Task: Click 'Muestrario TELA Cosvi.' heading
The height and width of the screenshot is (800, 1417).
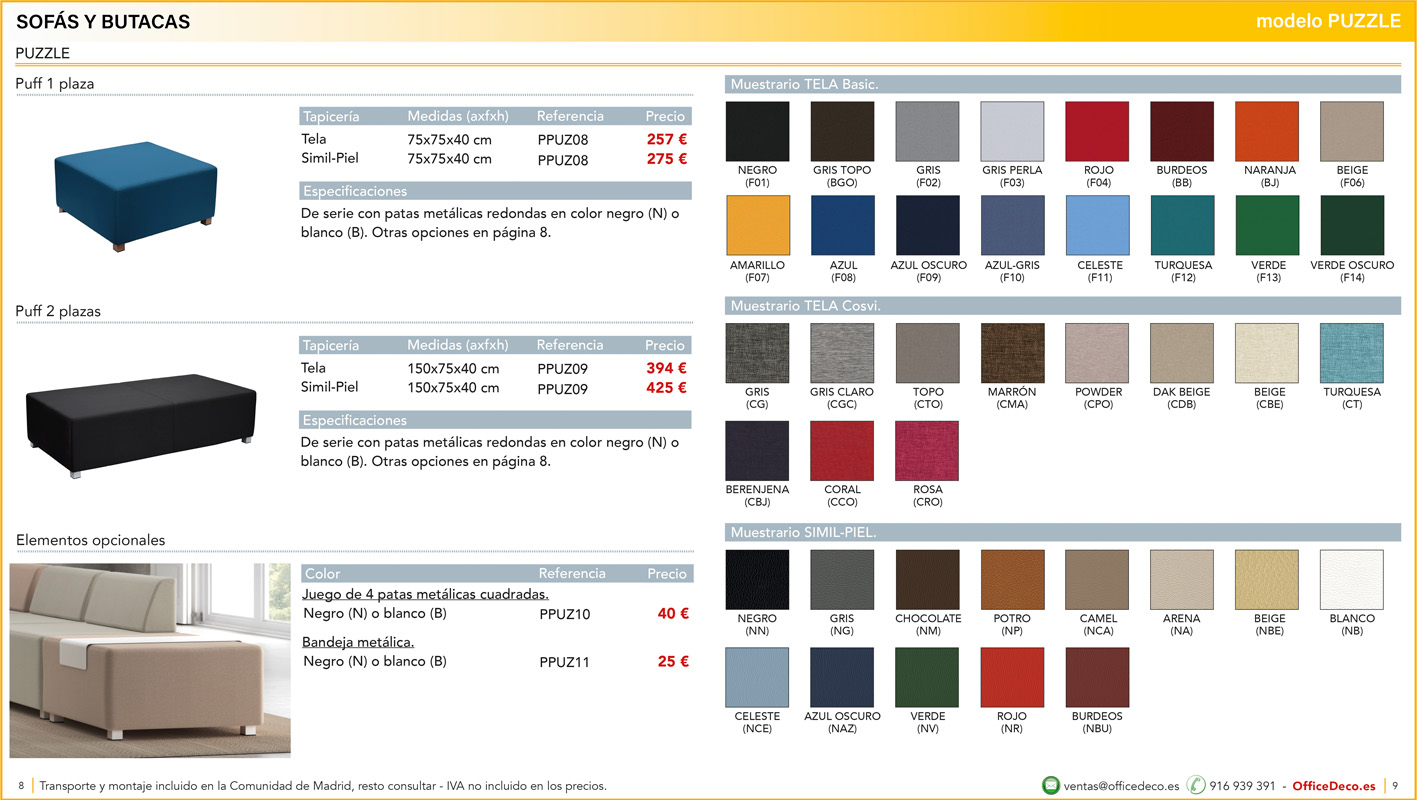Action: click(x=805, y=305)
